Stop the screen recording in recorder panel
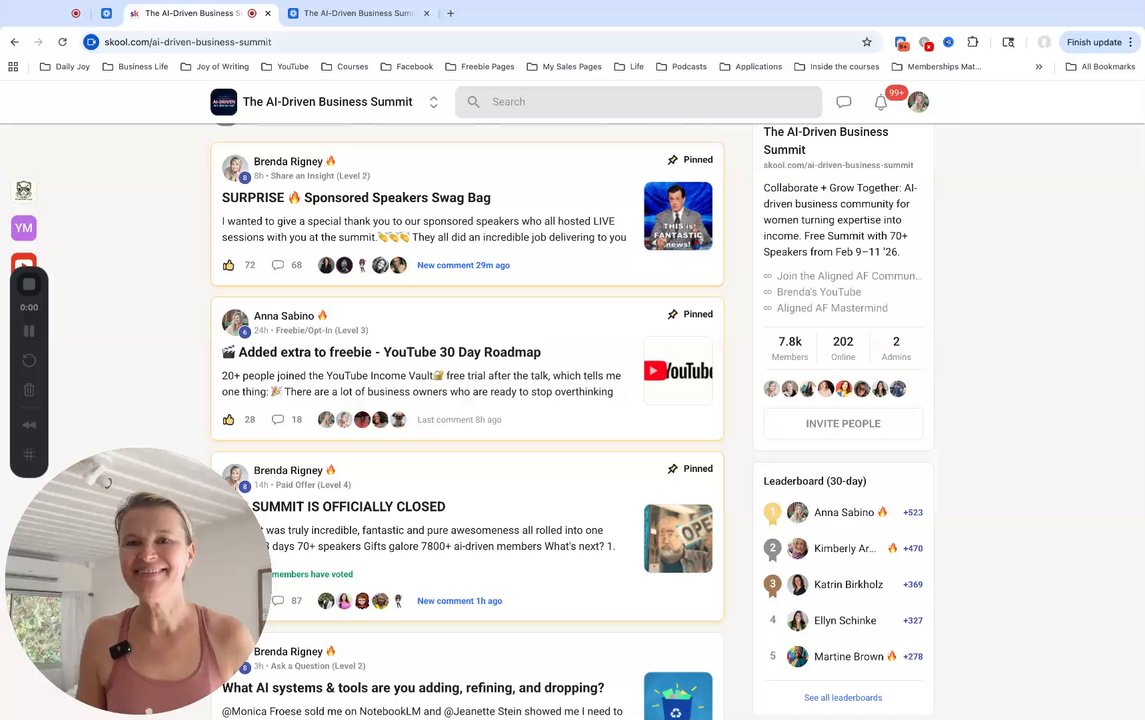The height and width of the screenshot is (720, 1145). pyautogui.click(x=29, y=285)
